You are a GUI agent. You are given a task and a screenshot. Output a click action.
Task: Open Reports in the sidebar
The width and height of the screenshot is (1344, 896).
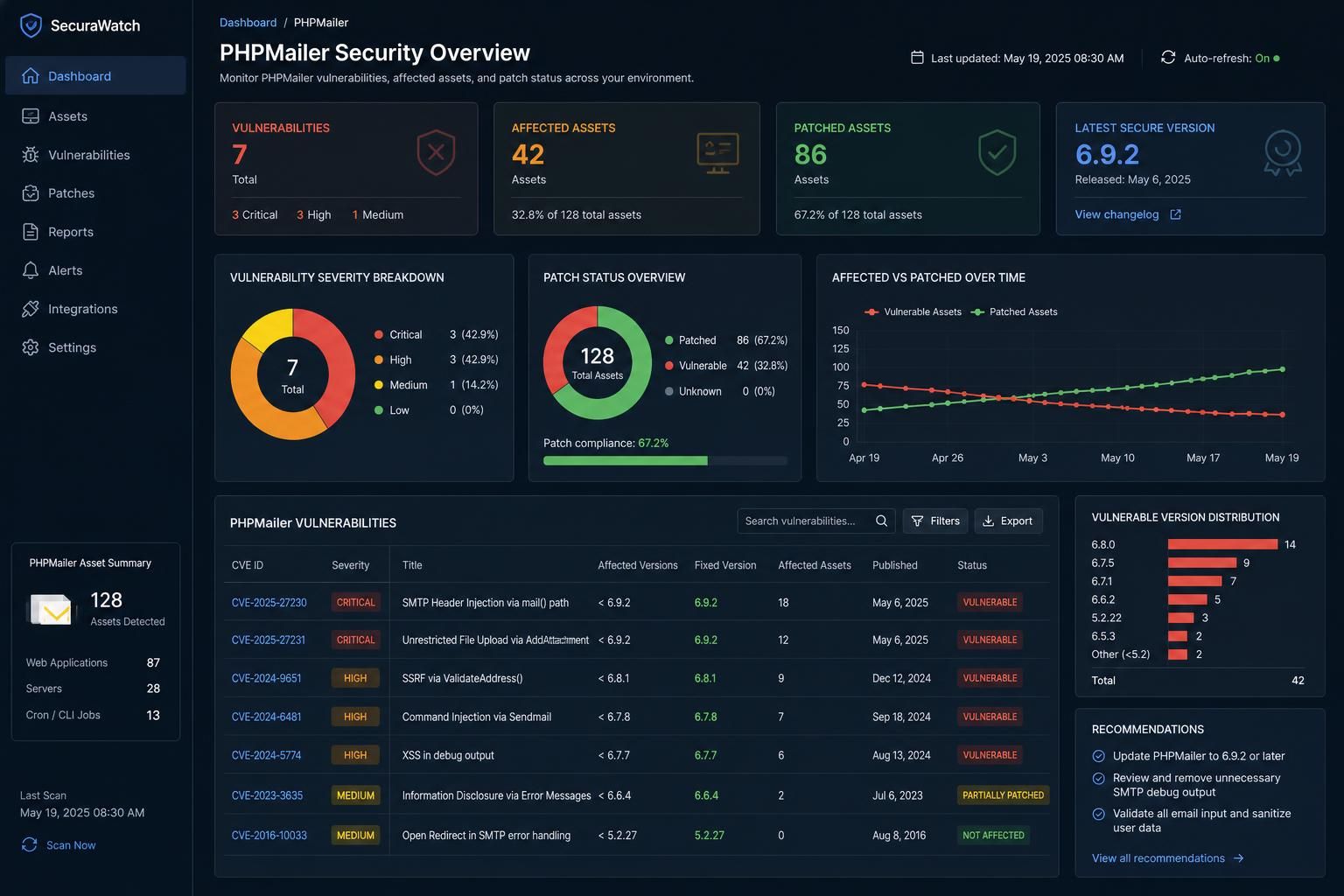[95, 232]
